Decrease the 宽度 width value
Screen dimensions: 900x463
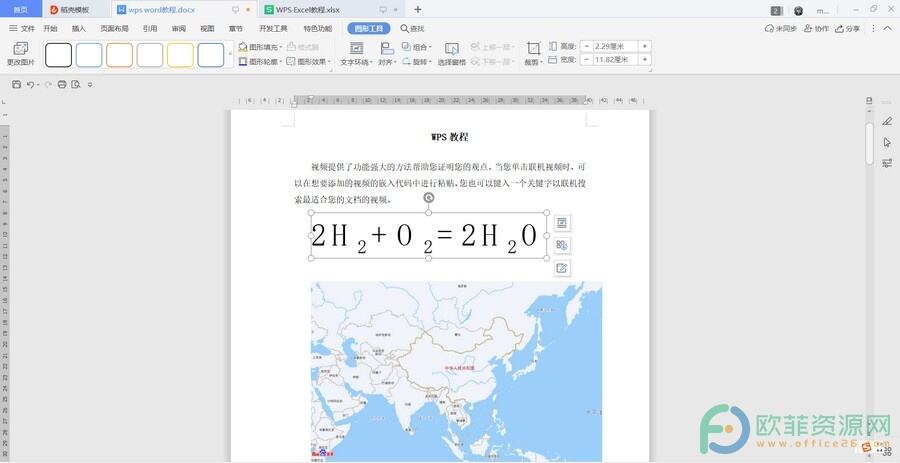pyautogui.click(x=587, y=60)
